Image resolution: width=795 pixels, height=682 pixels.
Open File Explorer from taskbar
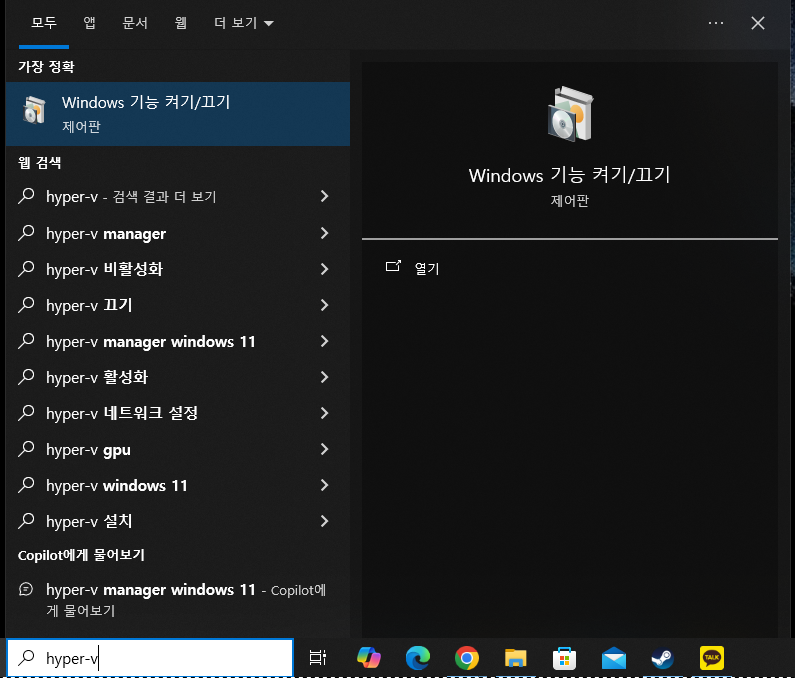tap(516, 658)
